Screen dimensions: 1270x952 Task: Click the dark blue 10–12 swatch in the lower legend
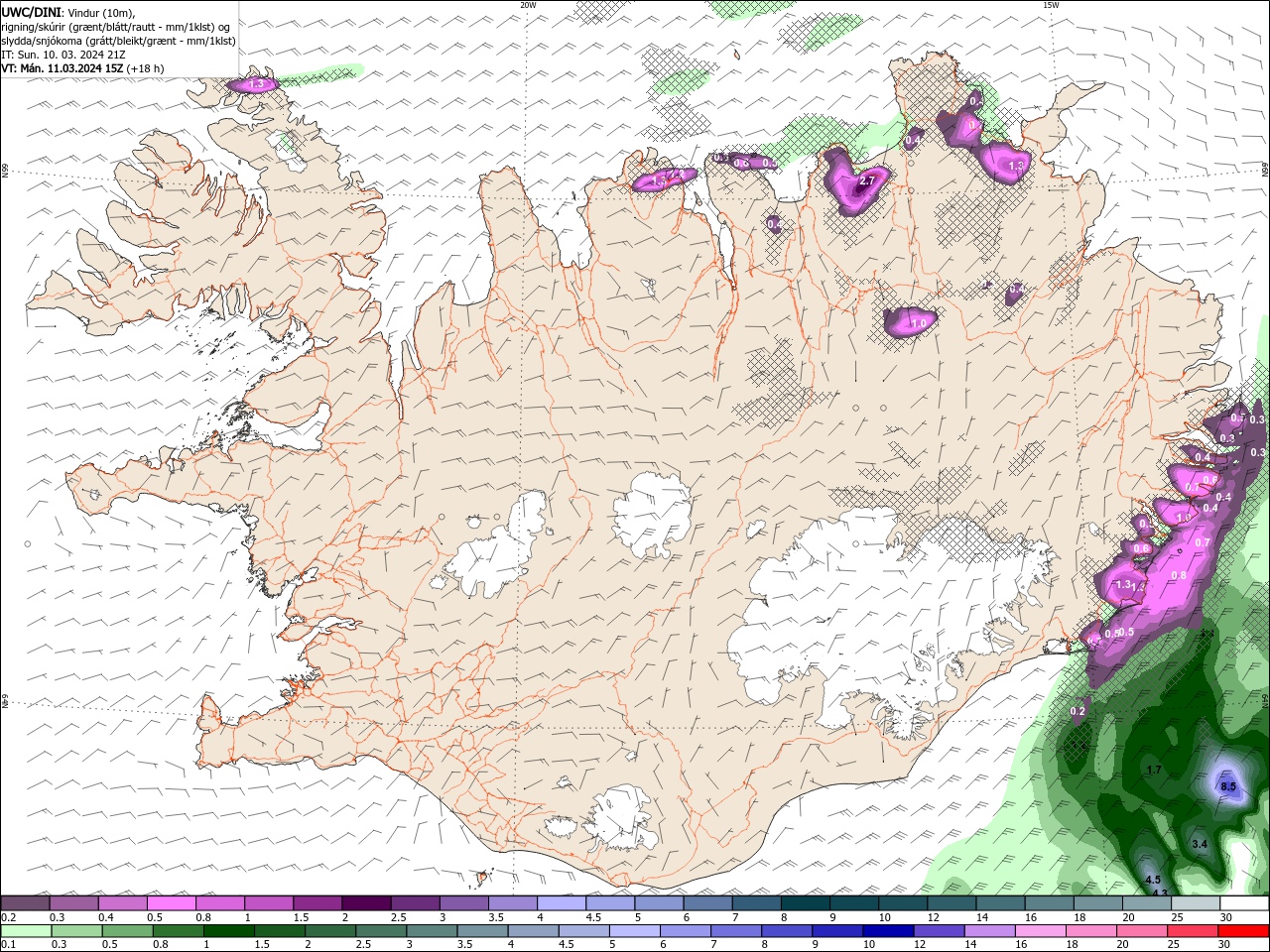pos(887,931)
